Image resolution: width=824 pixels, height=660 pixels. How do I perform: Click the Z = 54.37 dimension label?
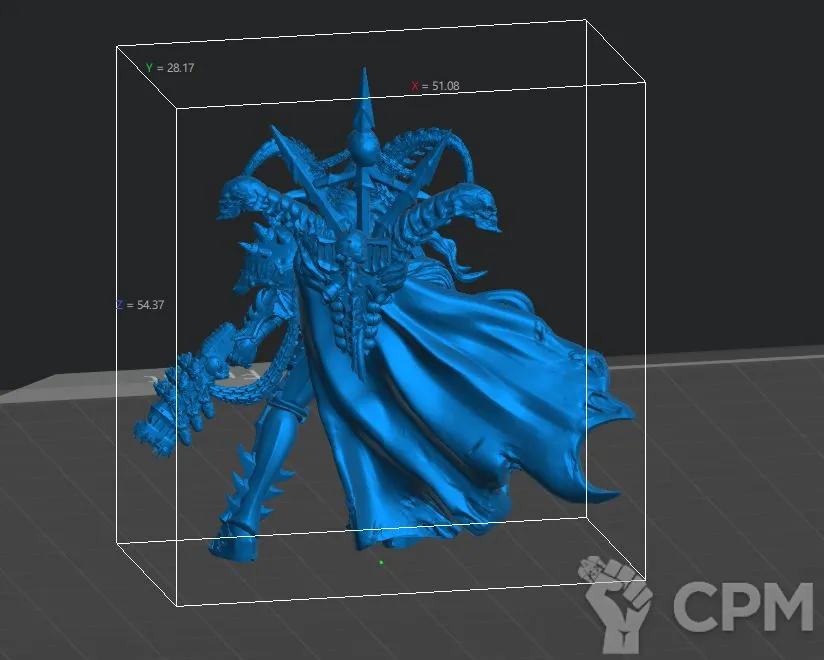pos(140,305)
